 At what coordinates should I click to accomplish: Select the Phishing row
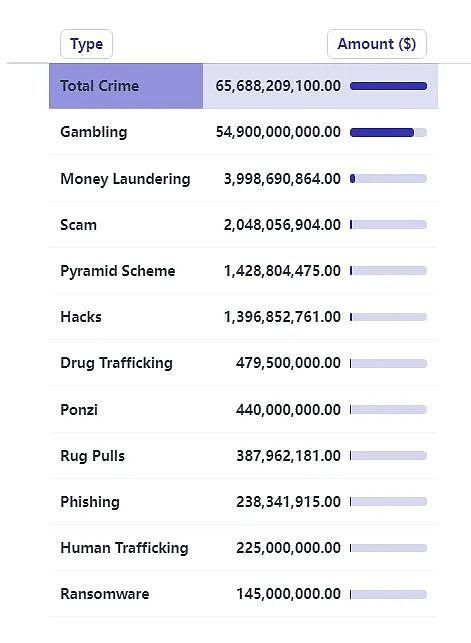click(x=243, y=502)
